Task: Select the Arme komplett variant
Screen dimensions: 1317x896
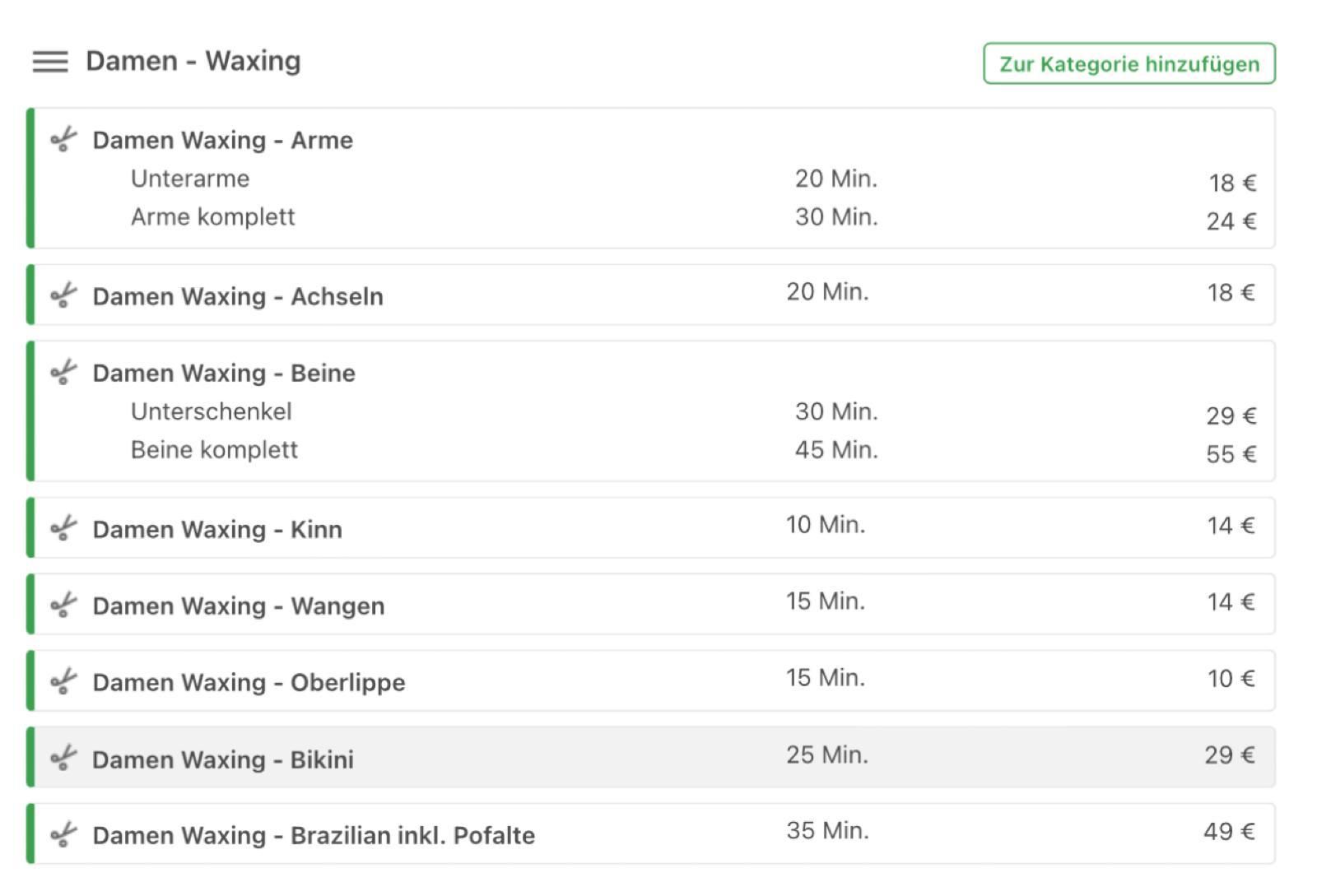Action: 693,218
